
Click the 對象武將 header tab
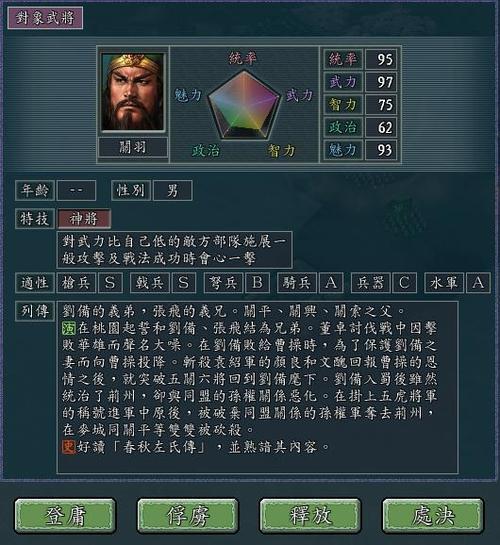(x=45, y=18)
